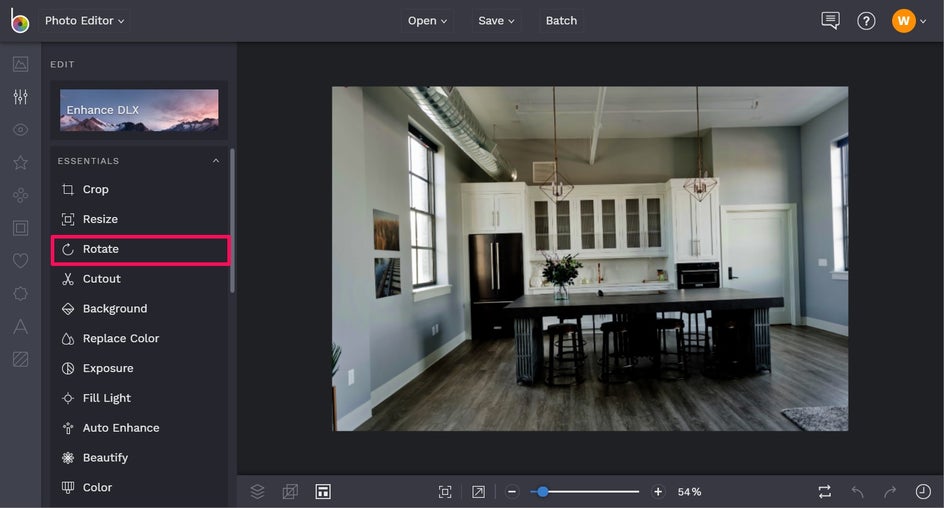Open the Textures sidebar icon
944x508 pixels.
click(20, 359)
